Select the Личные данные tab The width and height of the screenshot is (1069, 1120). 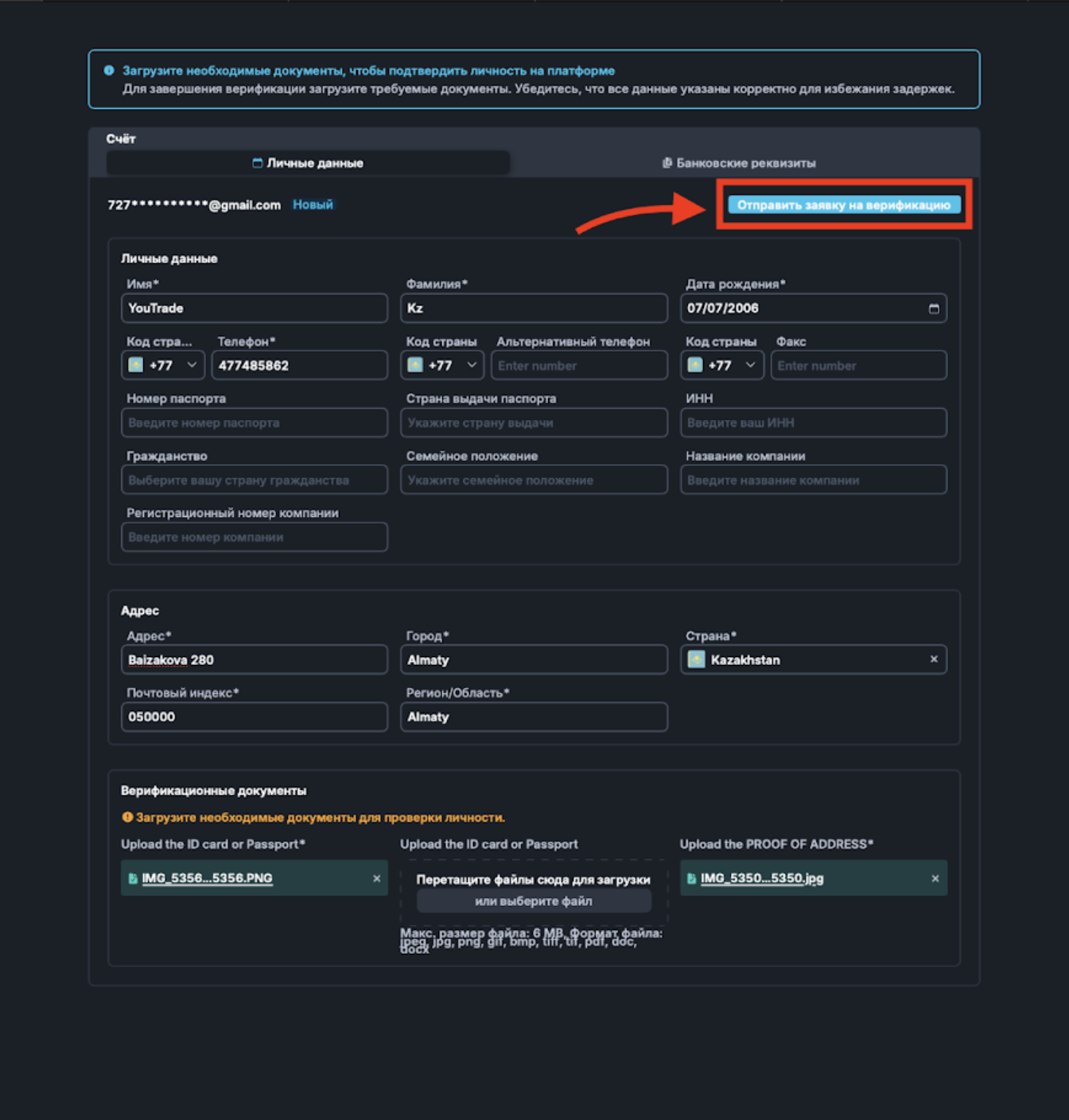pyautogui.click(x=307, y=162)
